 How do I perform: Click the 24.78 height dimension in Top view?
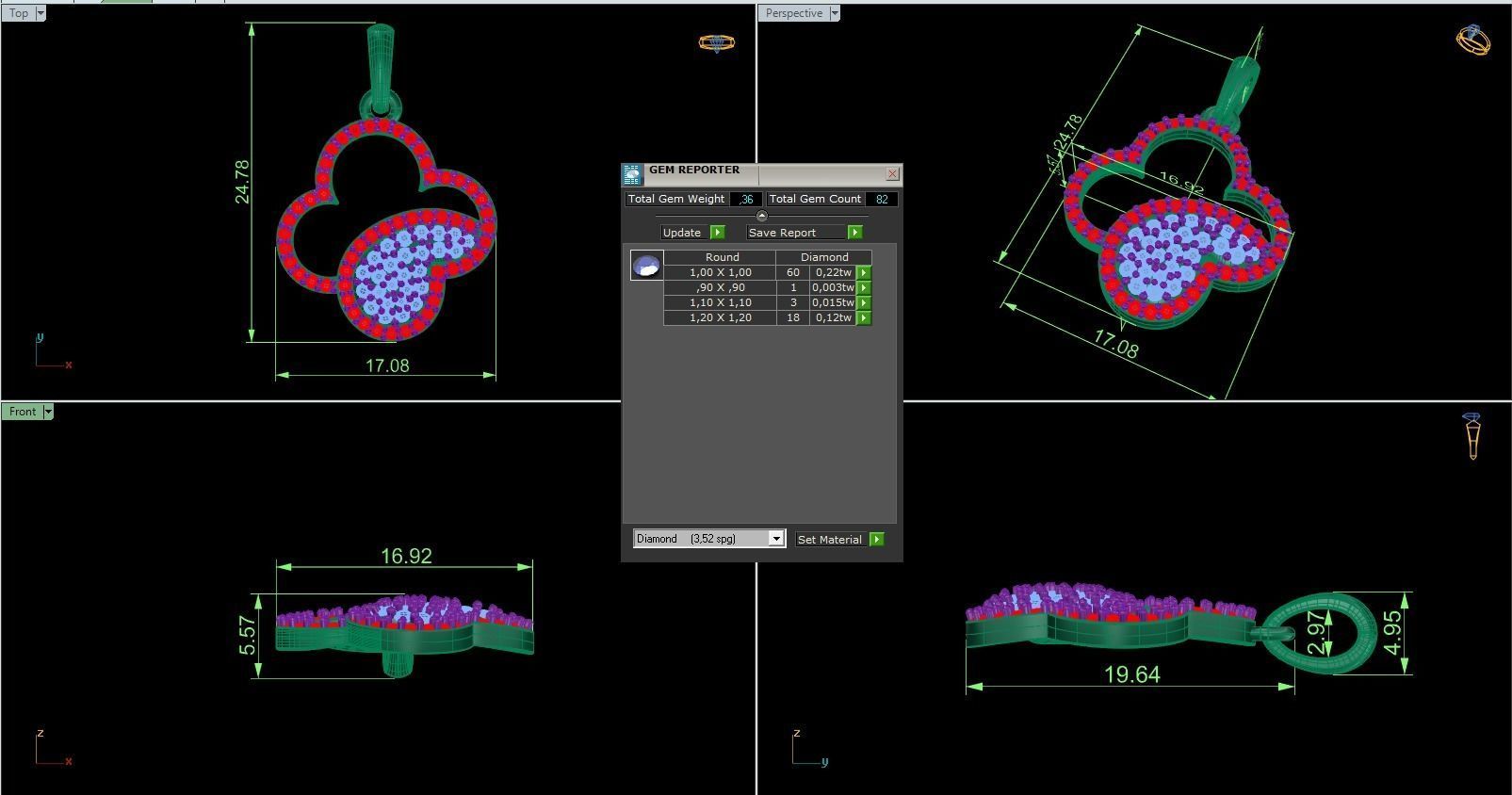242,182
